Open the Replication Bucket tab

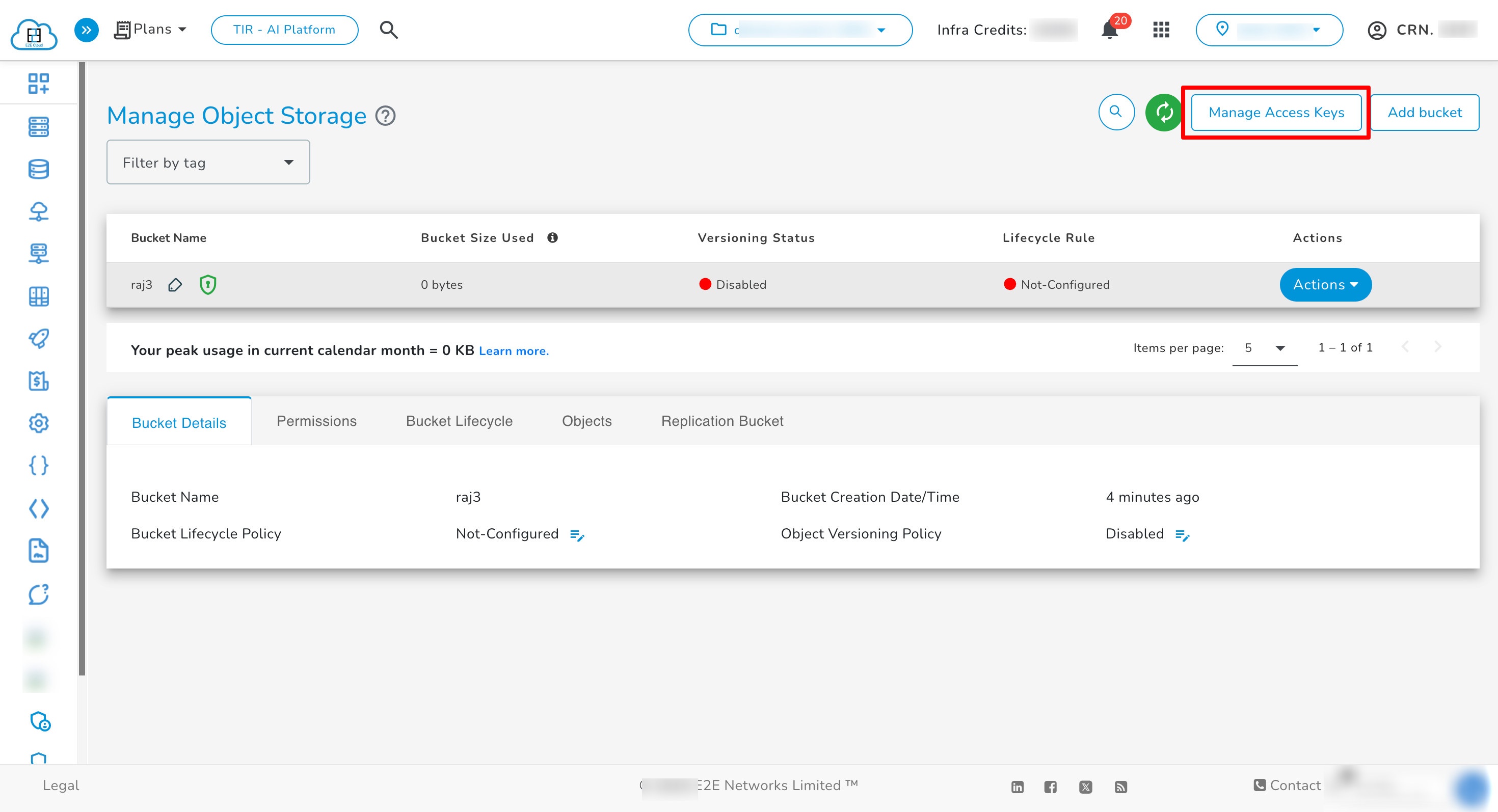[723, 421]
